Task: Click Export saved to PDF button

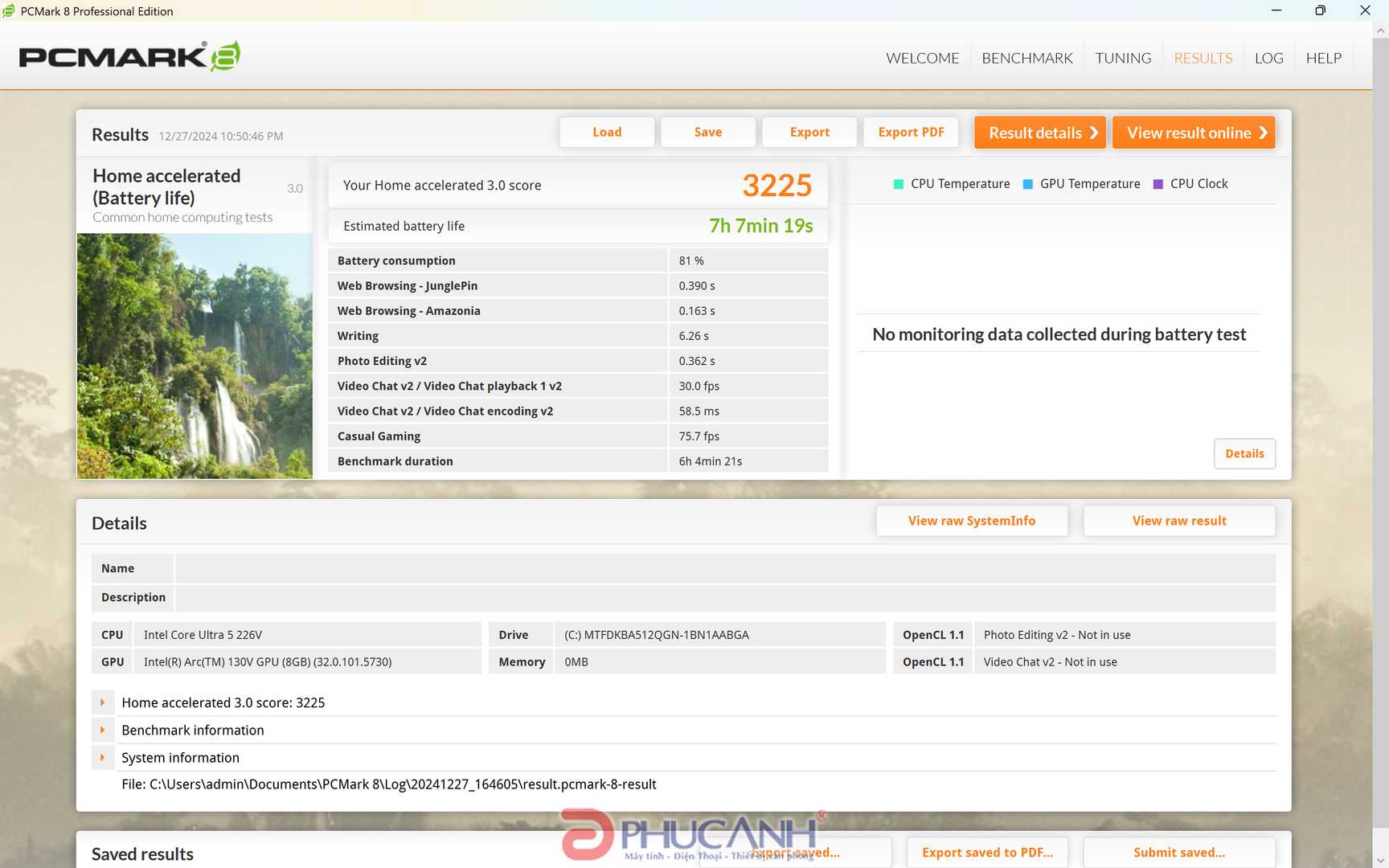Action: [987, 853]
